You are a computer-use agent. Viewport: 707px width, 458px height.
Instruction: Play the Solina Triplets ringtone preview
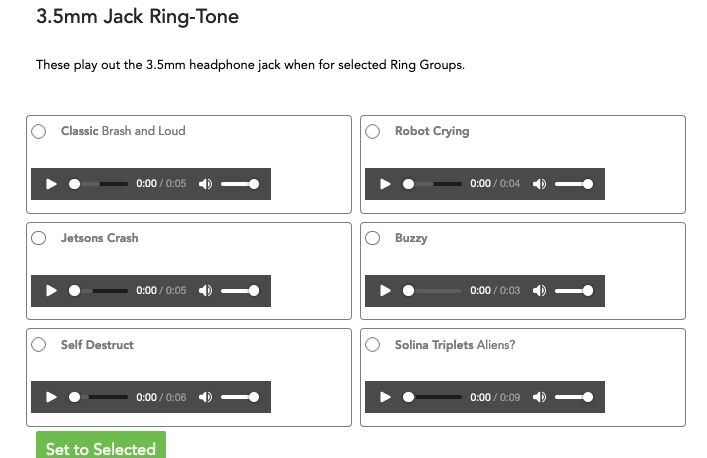[386, 397]
